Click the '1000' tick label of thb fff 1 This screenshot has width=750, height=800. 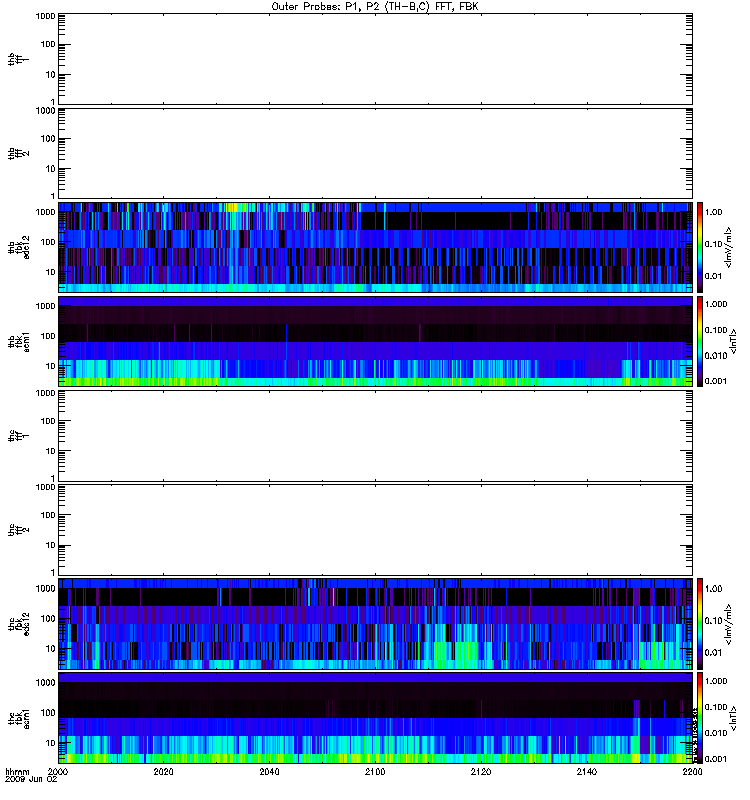(x=45, y=16)
